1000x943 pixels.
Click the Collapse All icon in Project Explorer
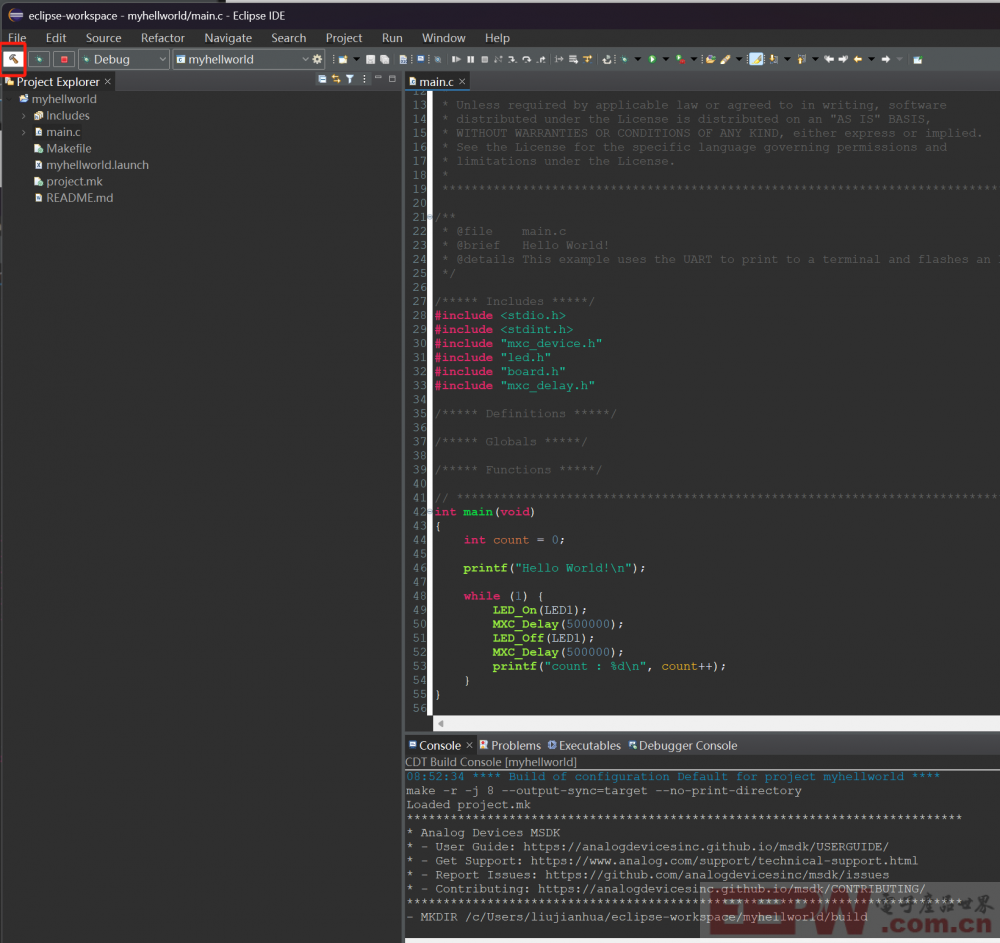322,79
